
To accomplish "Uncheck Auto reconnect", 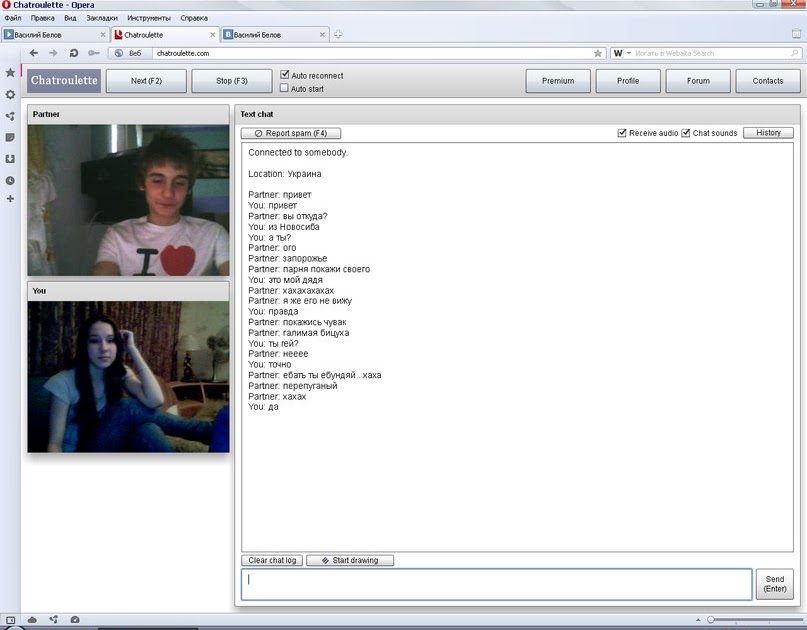I will tap(285, 75).
